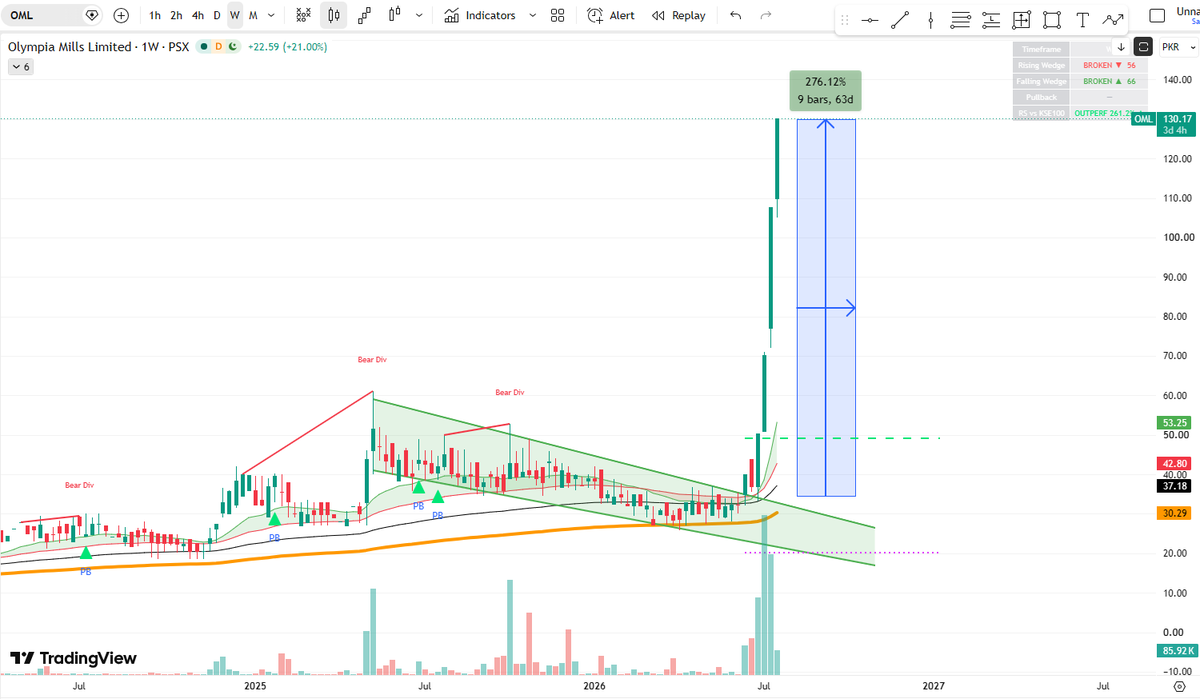Select the hollow candles chart style icon
The width and height of the screenshot is (1200, 699).
pos(395,15)
